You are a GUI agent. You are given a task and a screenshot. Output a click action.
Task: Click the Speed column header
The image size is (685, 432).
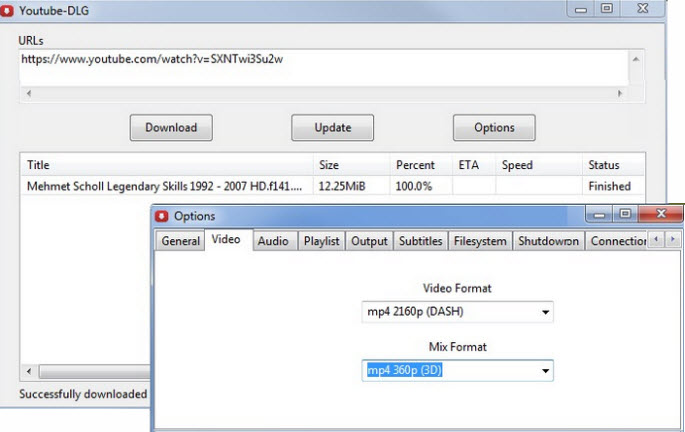(x=539, y=165)
